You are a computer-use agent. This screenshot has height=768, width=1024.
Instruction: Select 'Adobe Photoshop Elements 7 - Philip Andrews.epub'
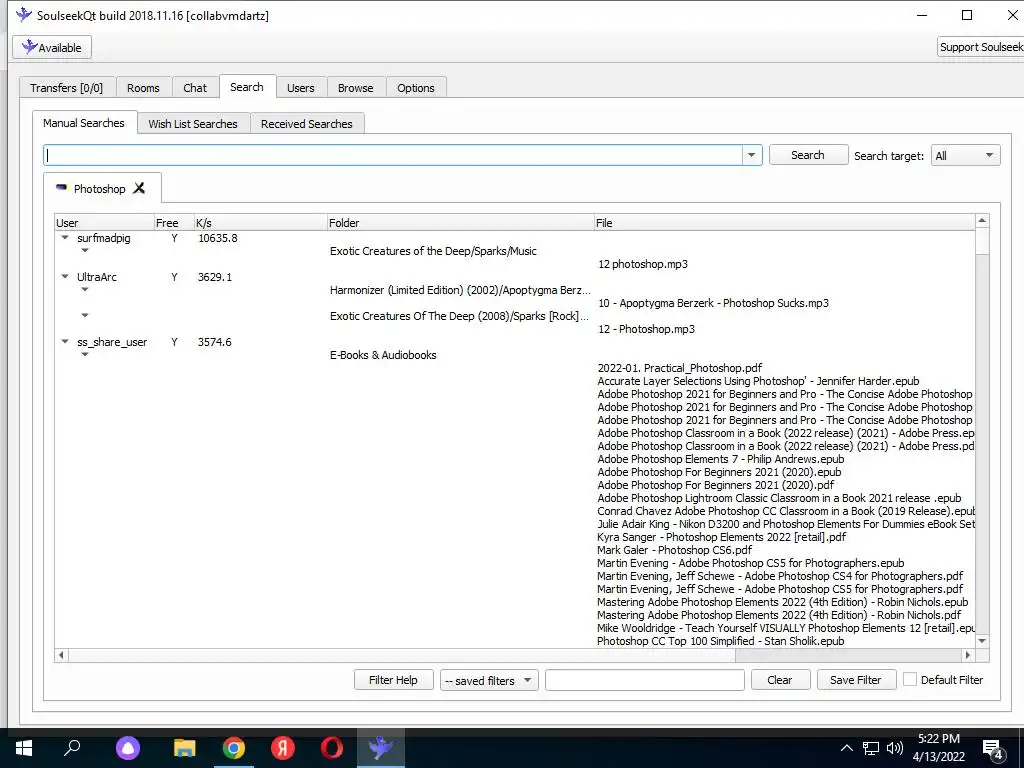pyautogui.click(x=720, y=459)
